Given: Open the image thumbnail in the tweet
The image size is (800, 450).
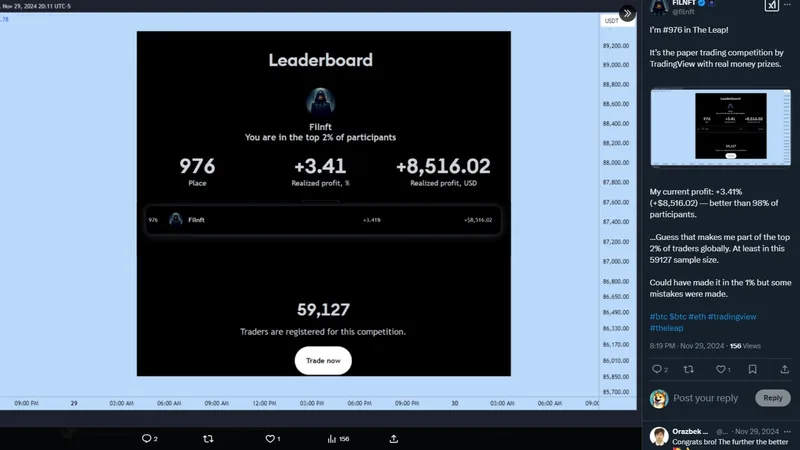Looking at the screenshot, I should point(720,128).
